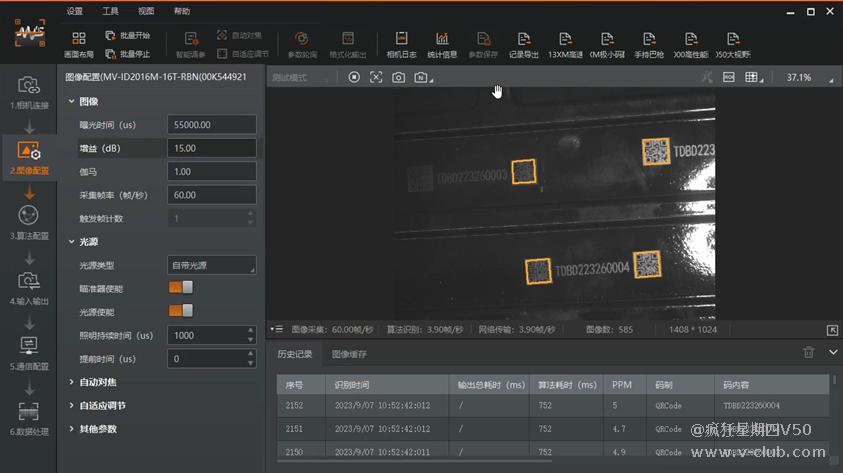Load the 13XM高速 preset
843x473 pixels.
pos(565,44)
